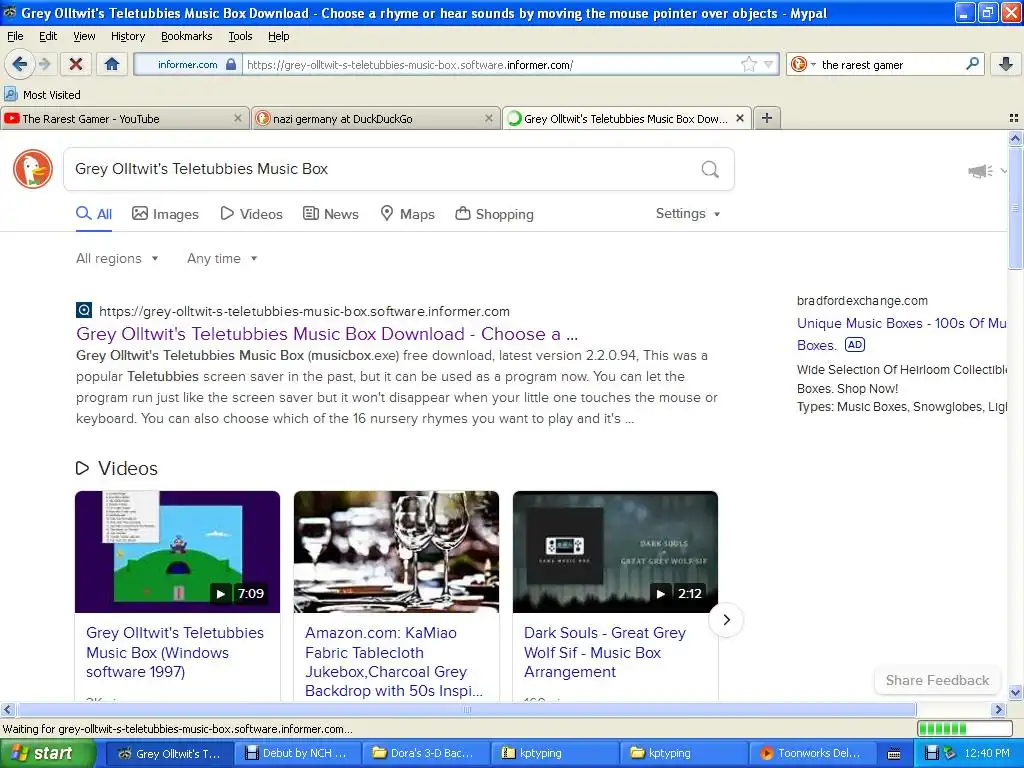1024x768 pixels.
Task: Open the URL history dropdown arrow
Action: [x=768, y=65]
